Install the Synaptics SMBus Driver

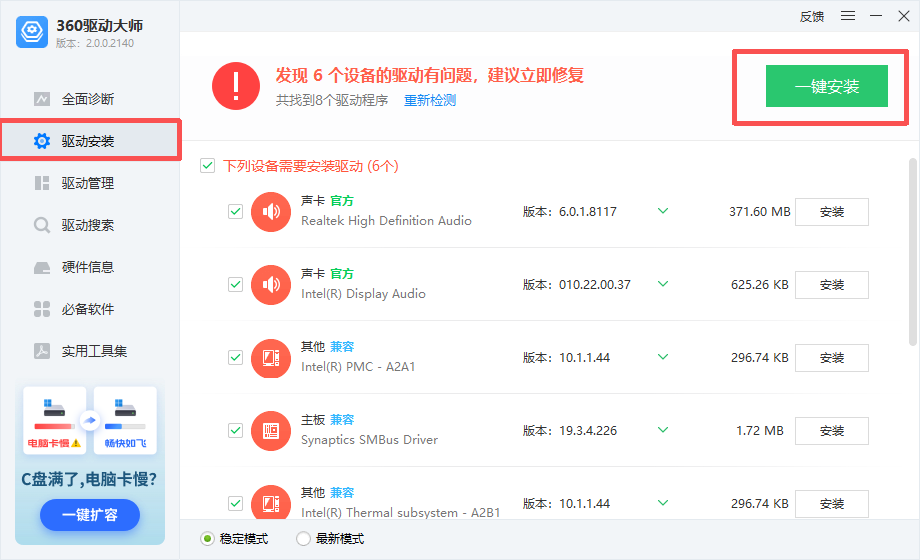(832, 431)
